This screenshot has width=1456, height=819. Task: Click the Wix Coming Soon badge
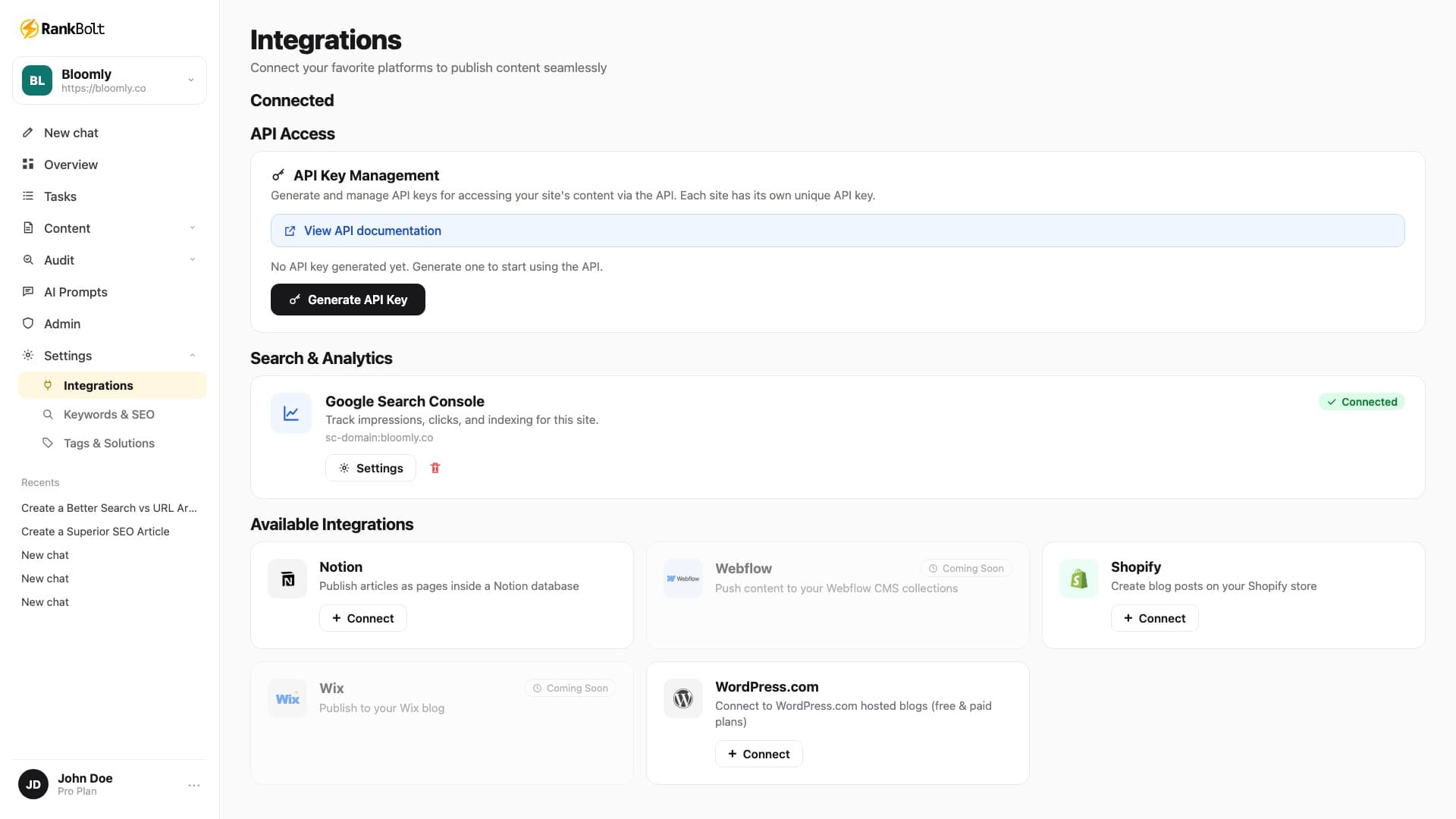click(x=570, y=689)
